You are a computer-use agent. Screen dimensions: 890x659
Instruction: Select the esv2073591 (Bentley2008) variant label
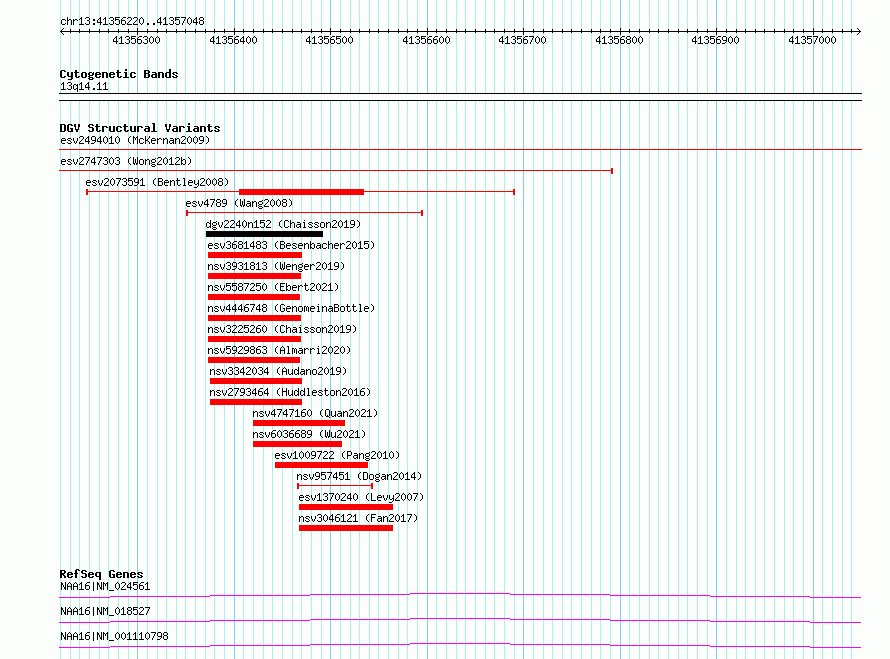pos(157,182)
